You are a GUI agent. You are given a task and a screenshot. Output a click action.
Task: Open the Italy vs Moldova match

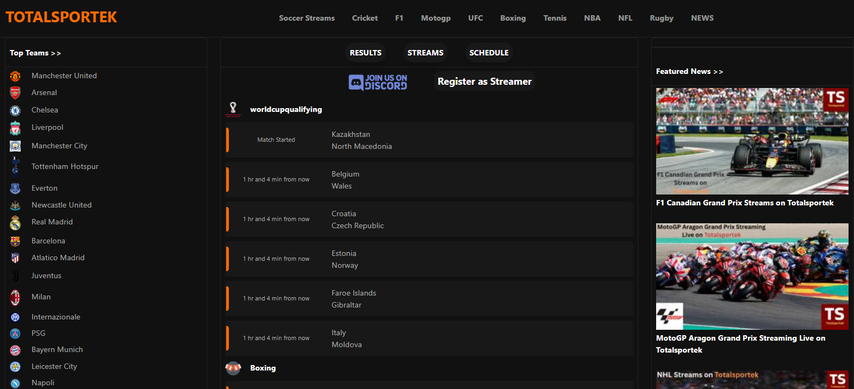(429, 338)
